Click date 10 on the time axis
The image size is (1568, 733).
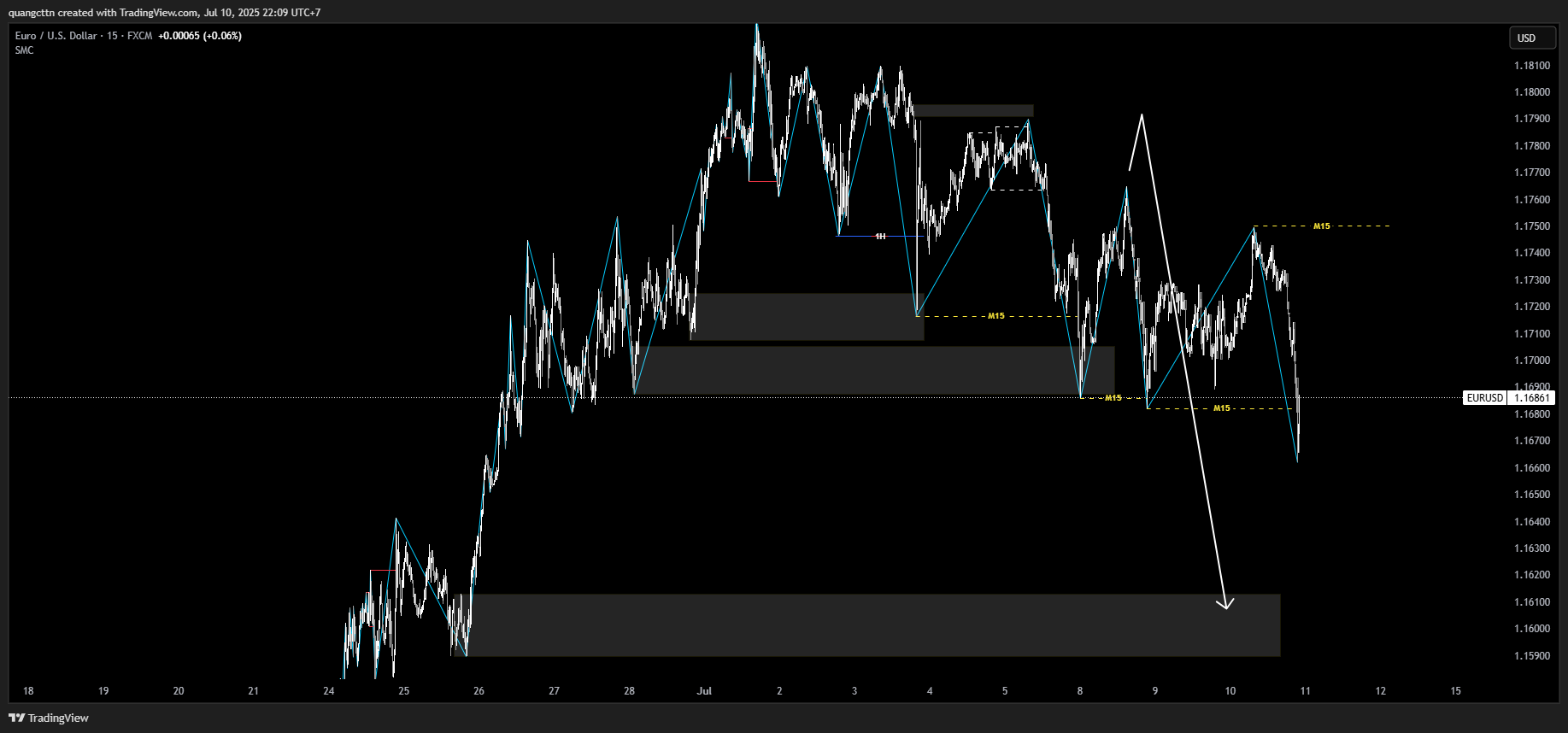(1230, 691)
